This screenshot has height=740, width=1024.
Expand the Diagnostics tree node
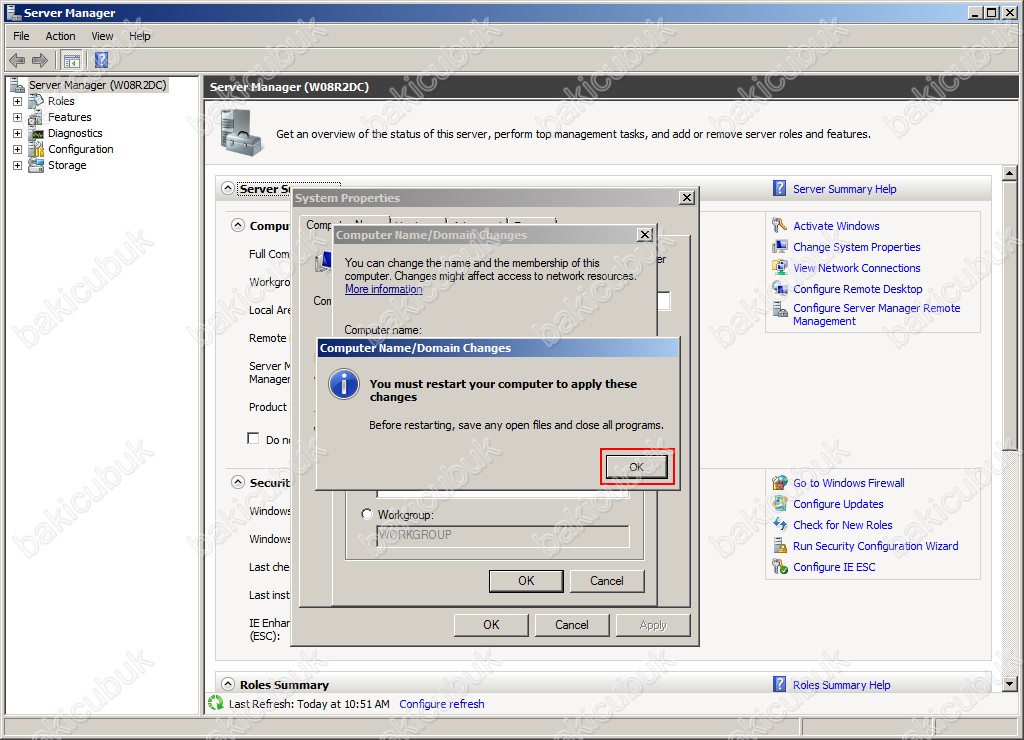pyautogui.click(x=18, y=133)
